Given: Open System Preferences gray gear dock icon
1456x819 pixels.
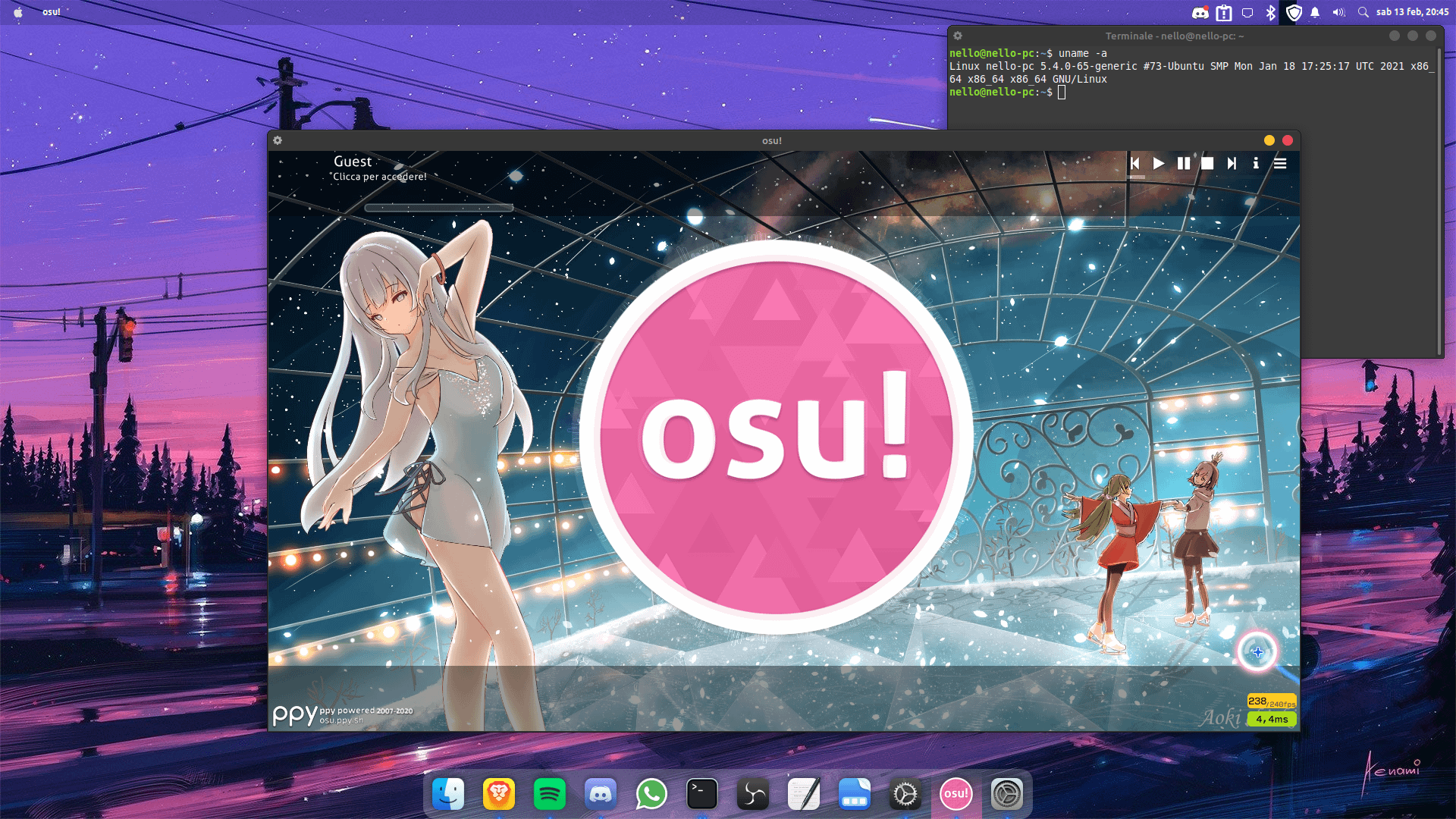Looking at the screenshot, I should 1007,794.
